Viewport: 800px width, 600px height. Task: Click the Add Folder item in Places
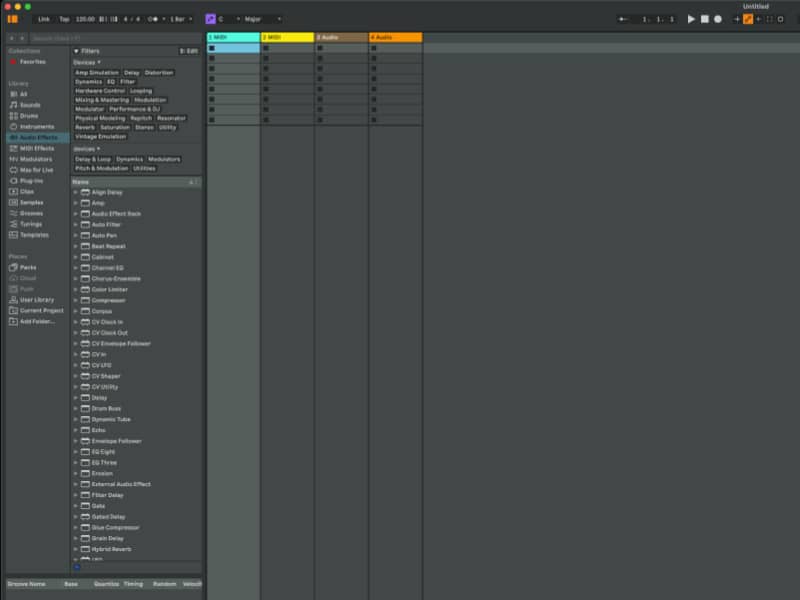click(37, 321)
